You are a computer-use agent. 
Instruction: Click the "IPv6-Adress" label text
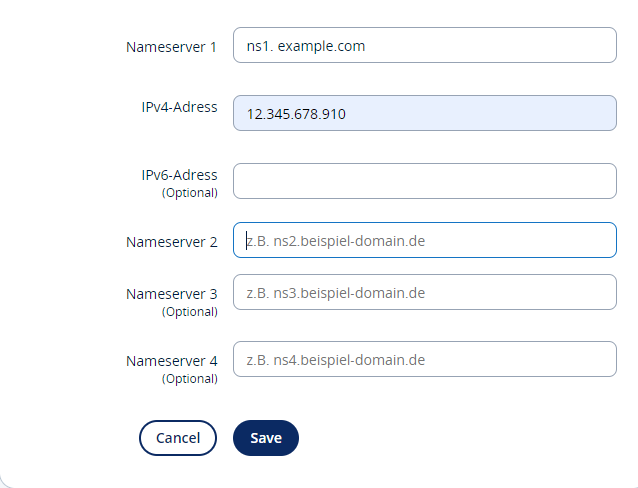point(179,175)
